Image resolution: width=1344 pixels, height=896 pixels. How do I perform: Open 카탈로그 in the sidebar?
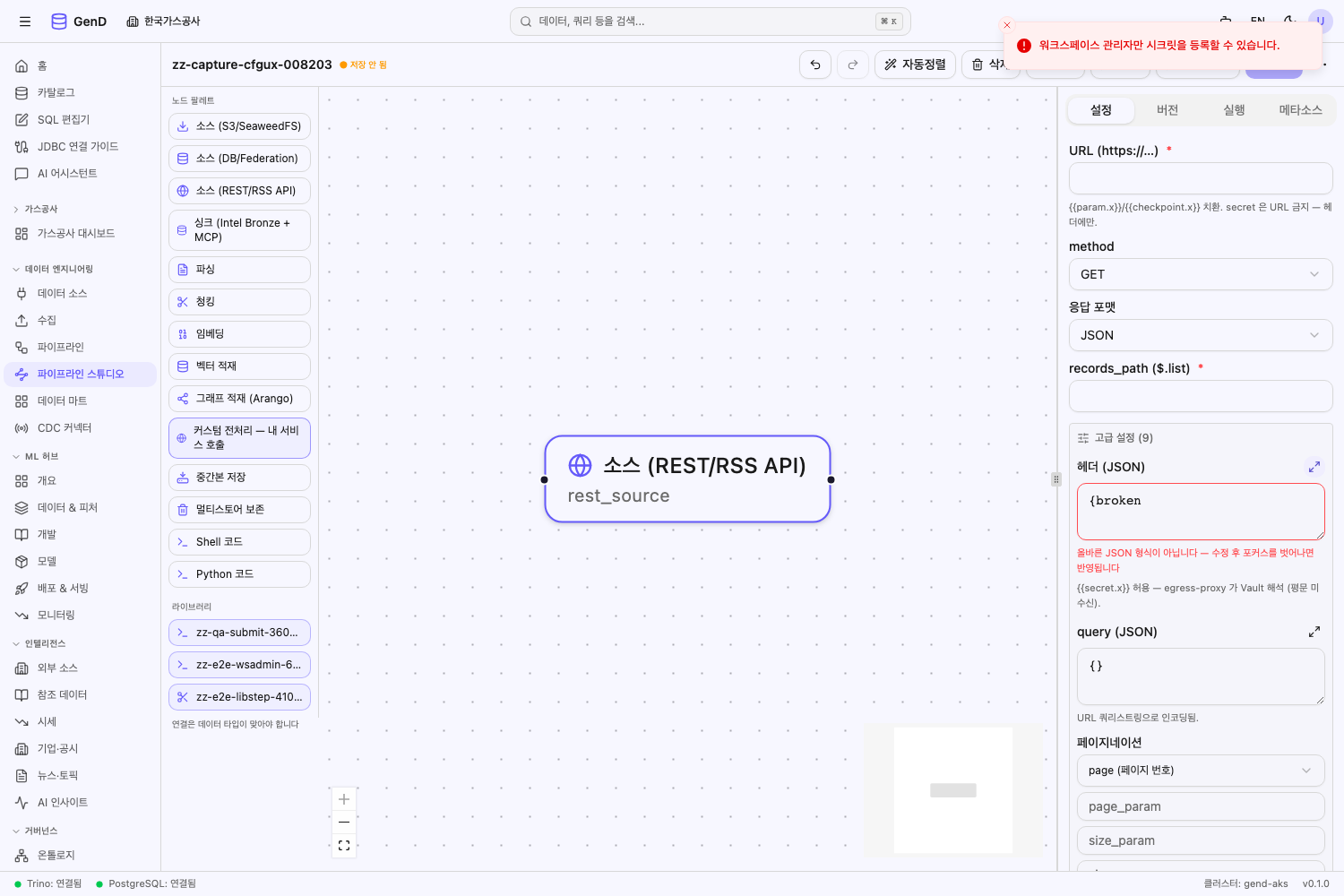[81, 93]
